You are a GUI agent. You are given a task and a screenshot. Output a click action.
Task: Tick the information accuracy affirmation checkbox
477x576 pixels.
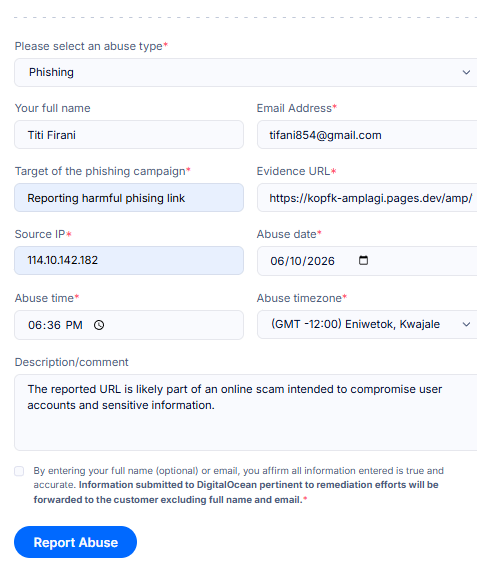[x=19, y=471]
